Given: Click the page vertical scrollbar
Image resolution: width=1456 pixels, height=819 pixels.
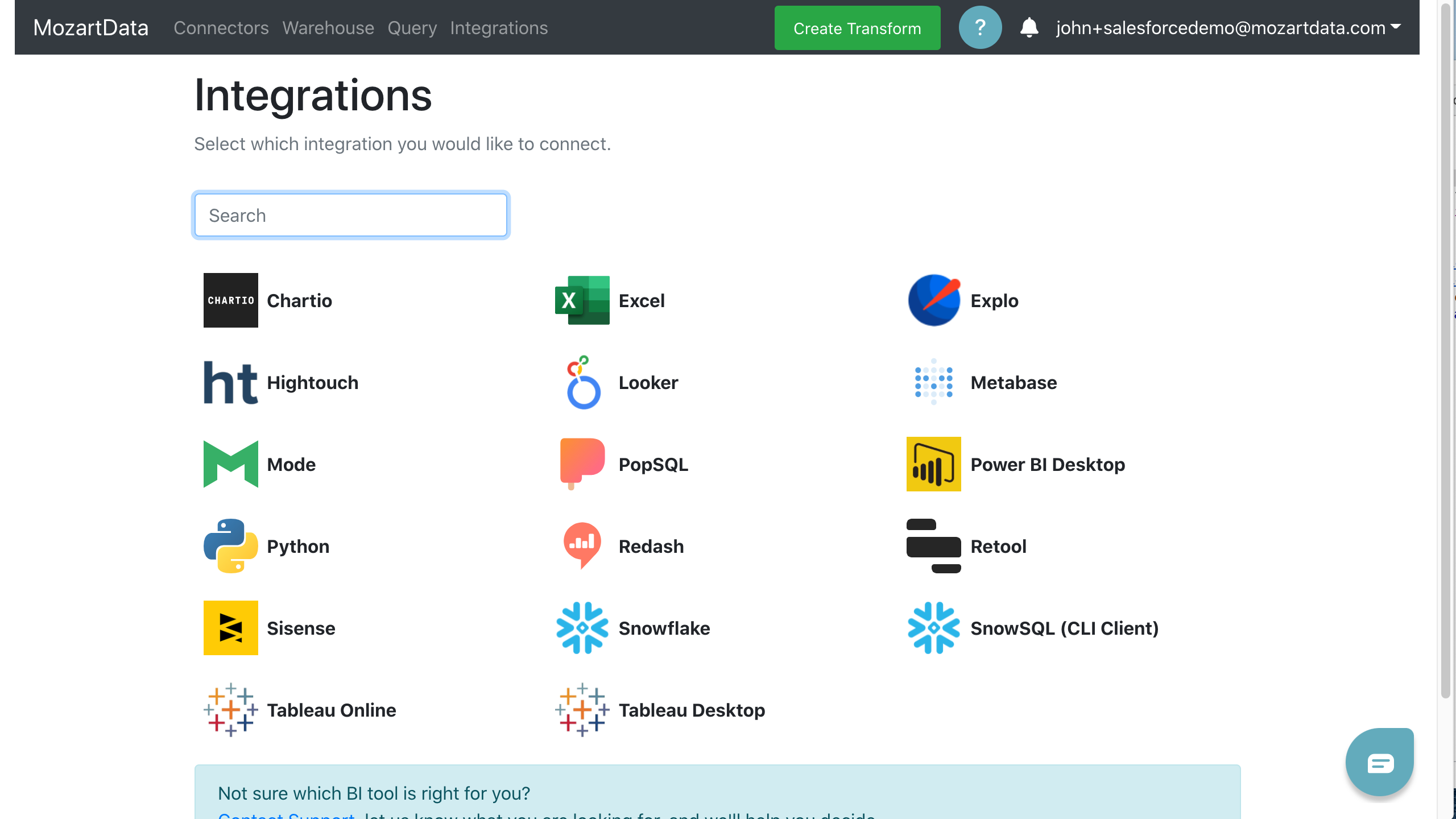Looking at the screenshot, I should [x=1446, y=350].
